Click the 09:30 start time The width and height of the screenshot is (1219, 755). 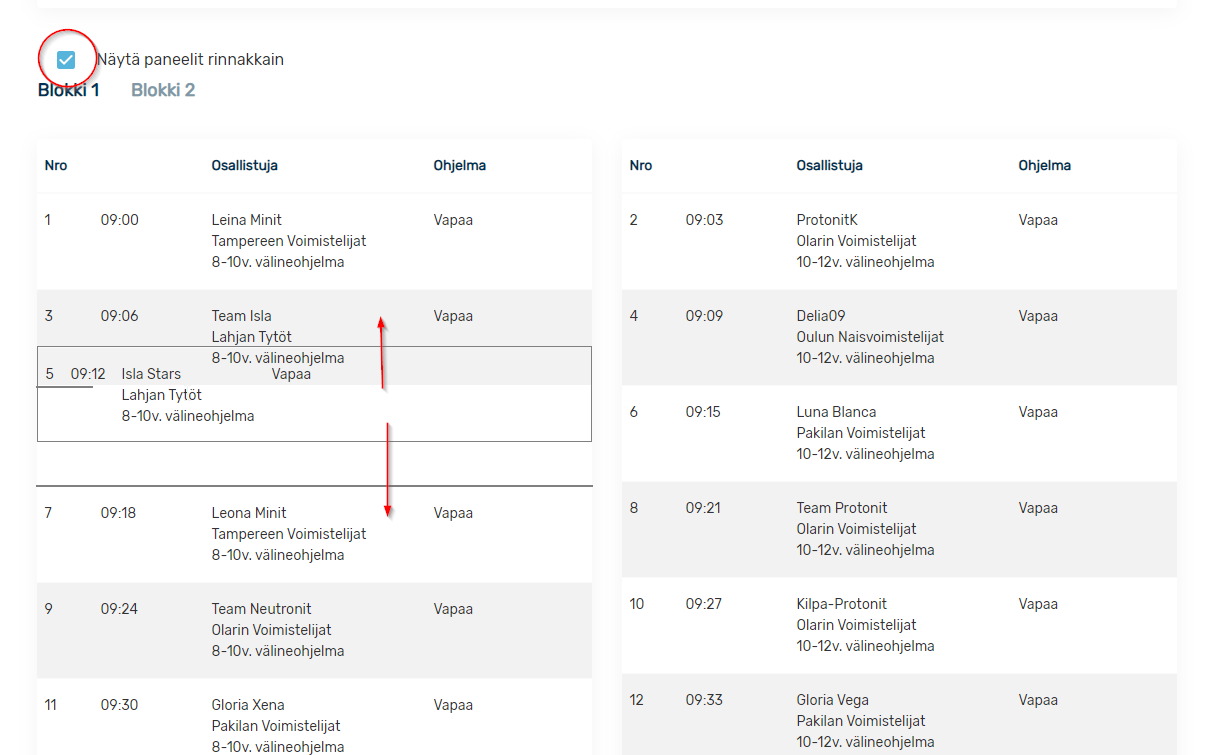pos(120,705)
